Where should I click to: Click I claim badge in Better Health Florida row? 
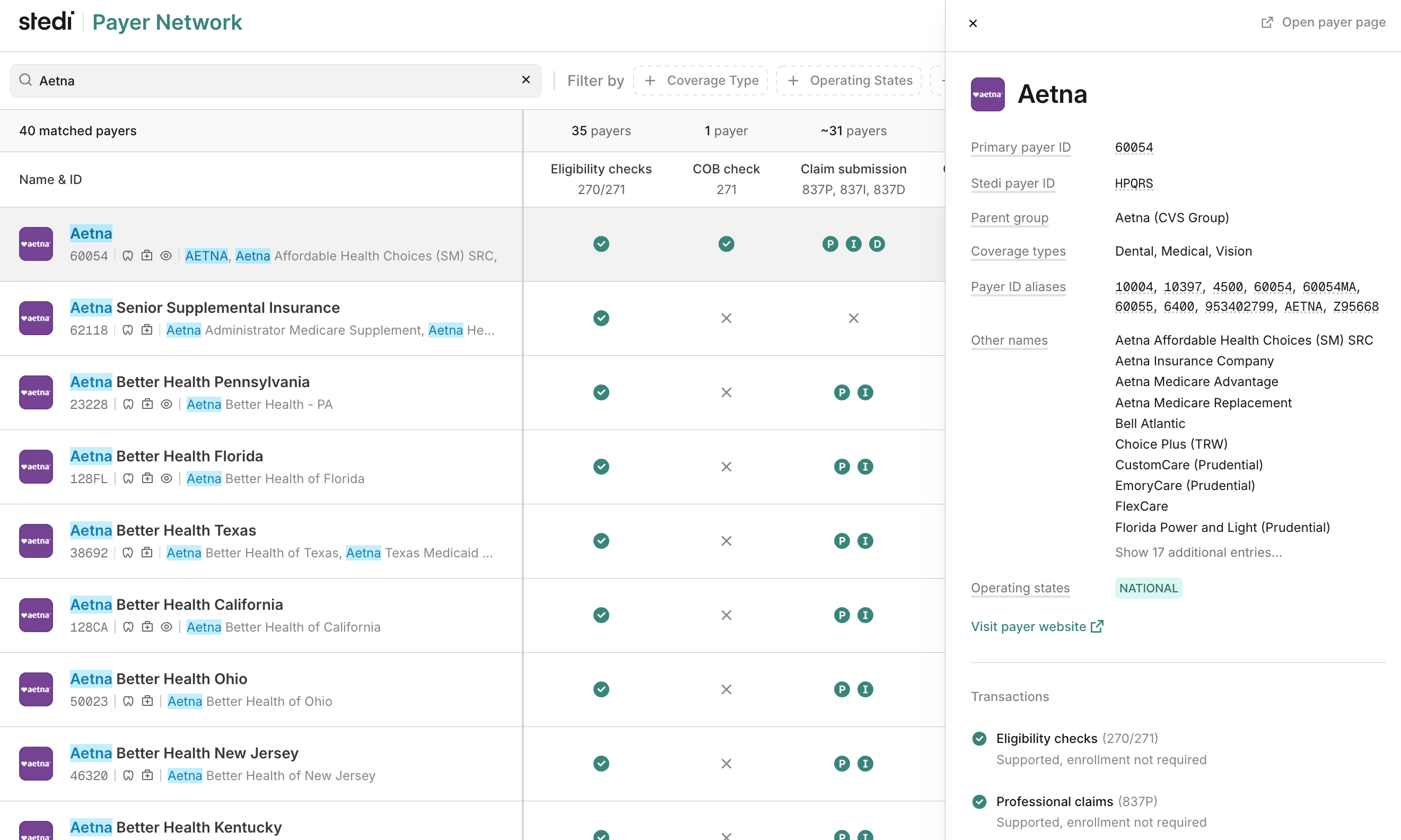864,467
